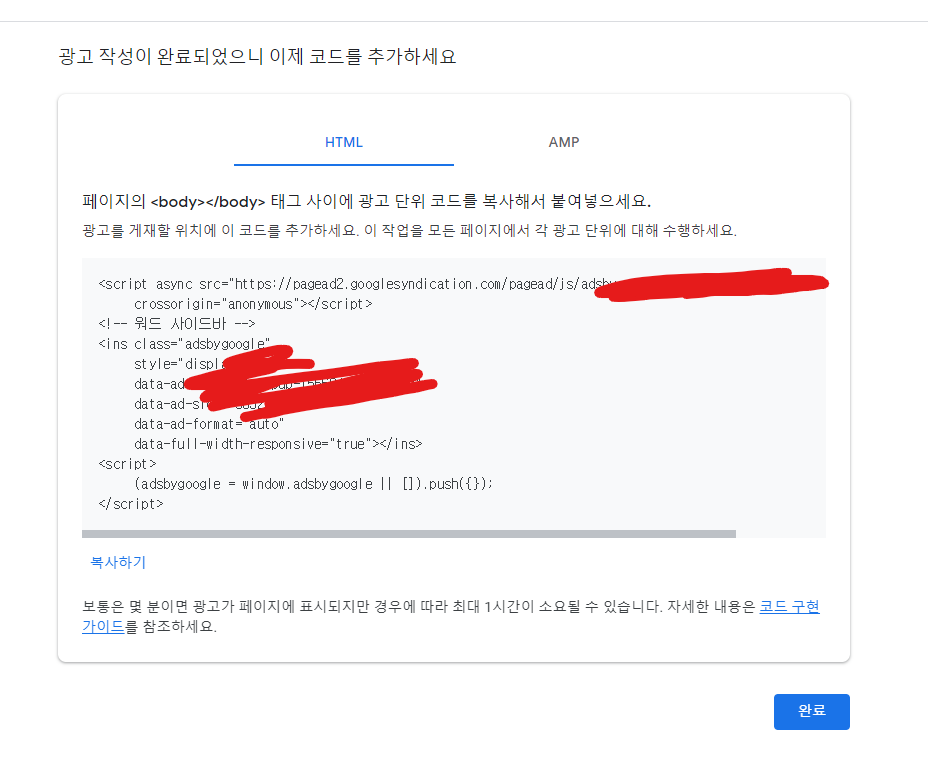Click the heading 광고 작성이 완료되었으니 이제 코드를 추가하세요

coord(257,56)
